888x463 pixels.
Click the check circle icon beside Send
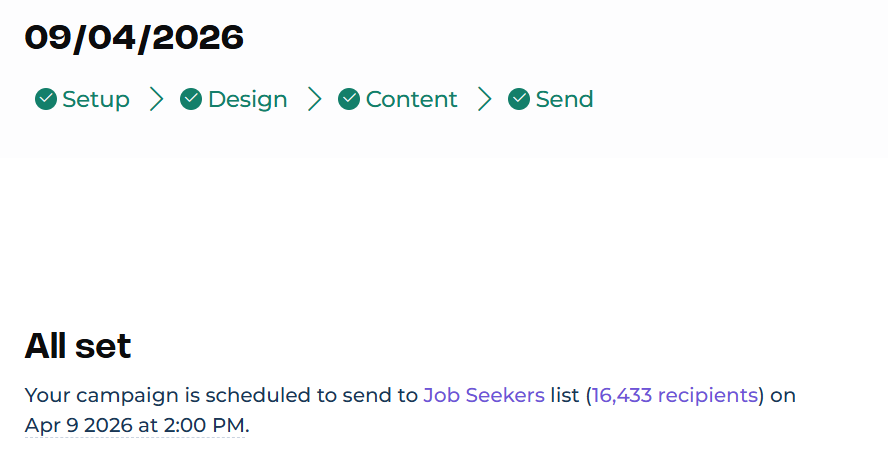519,99
